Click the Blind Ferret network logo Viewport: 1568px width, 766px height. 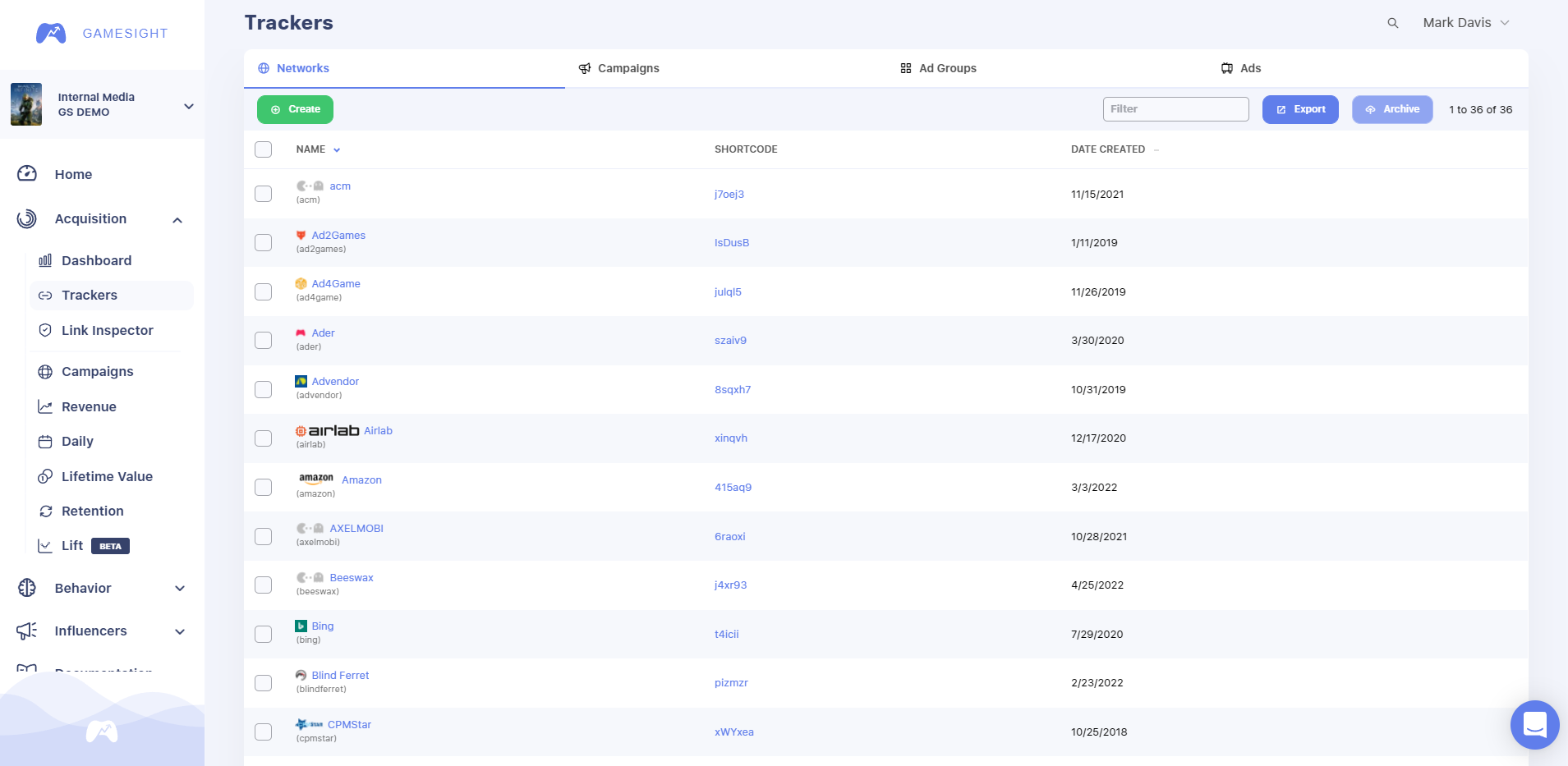point(301,675)
